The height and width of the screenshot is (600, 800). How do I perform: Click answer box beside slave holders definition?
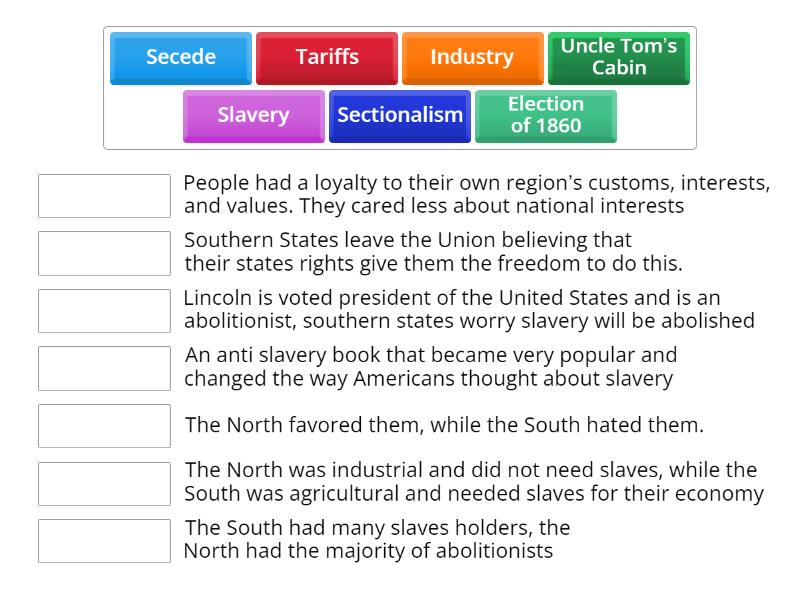[x=104, y=541]
